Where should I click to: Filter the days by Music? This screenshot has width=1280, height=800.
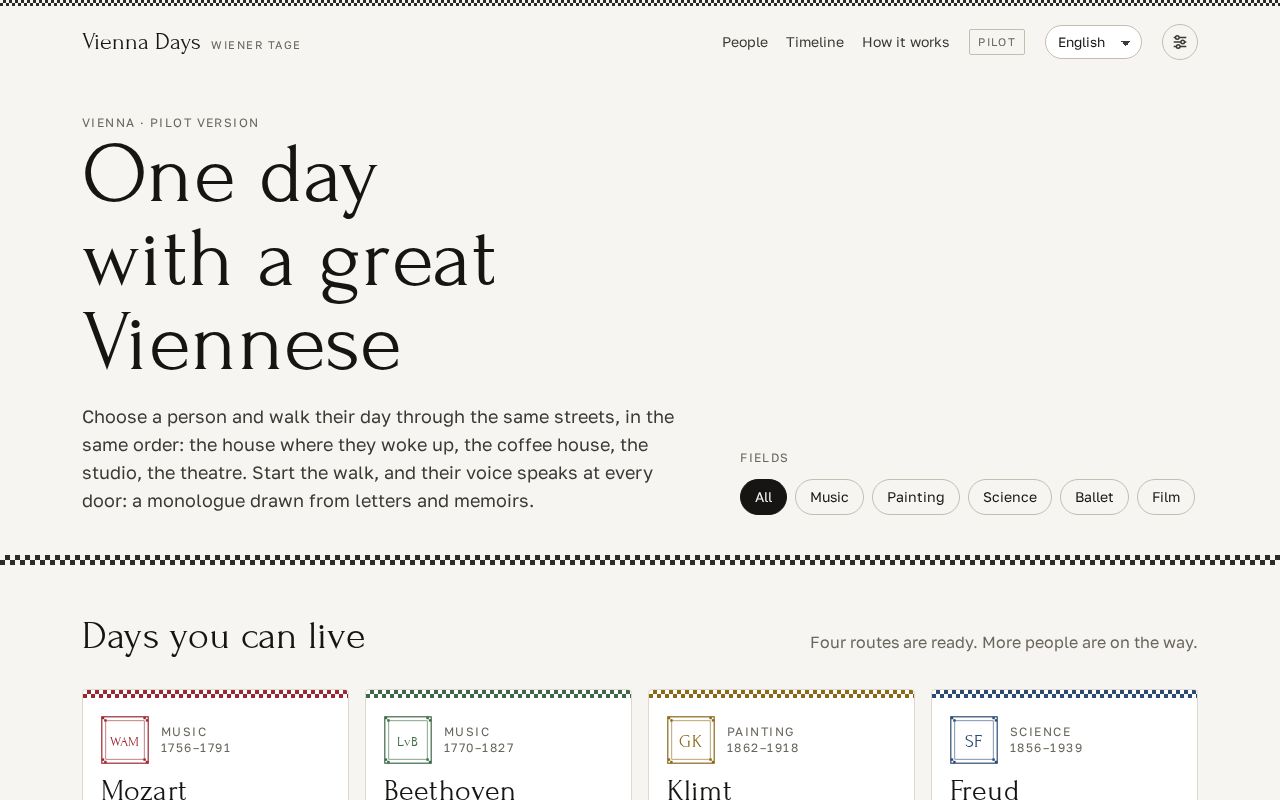point(829,497)
